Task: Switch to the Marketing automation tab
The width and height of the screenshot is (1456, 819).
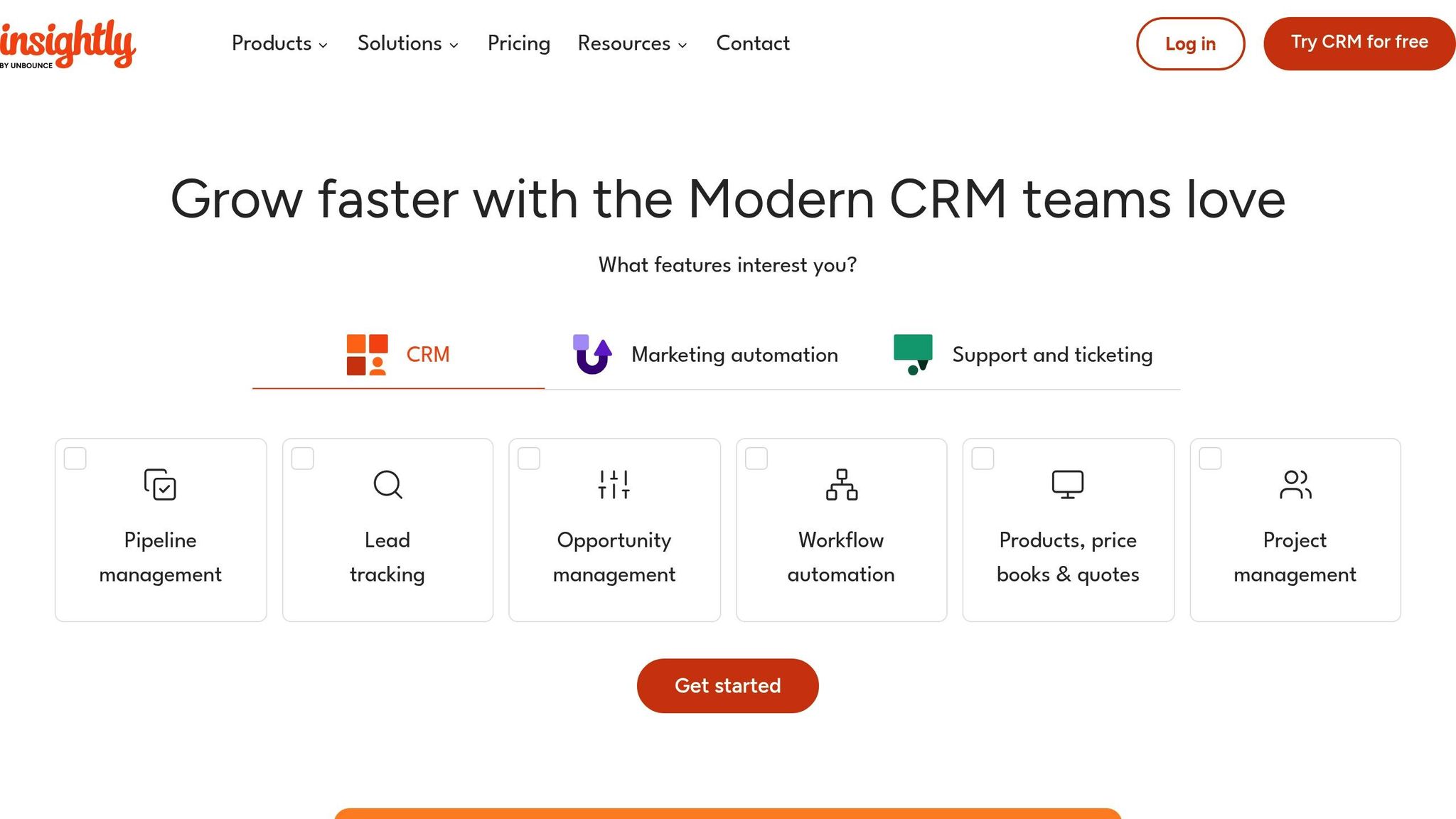Action: pos(734,355)
